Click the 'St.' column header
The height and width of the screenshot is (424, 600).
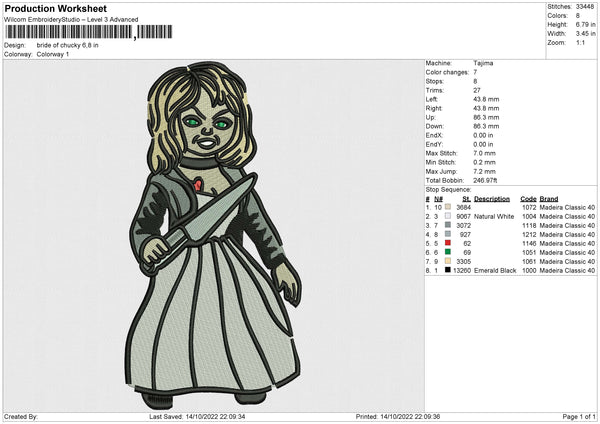466,199
